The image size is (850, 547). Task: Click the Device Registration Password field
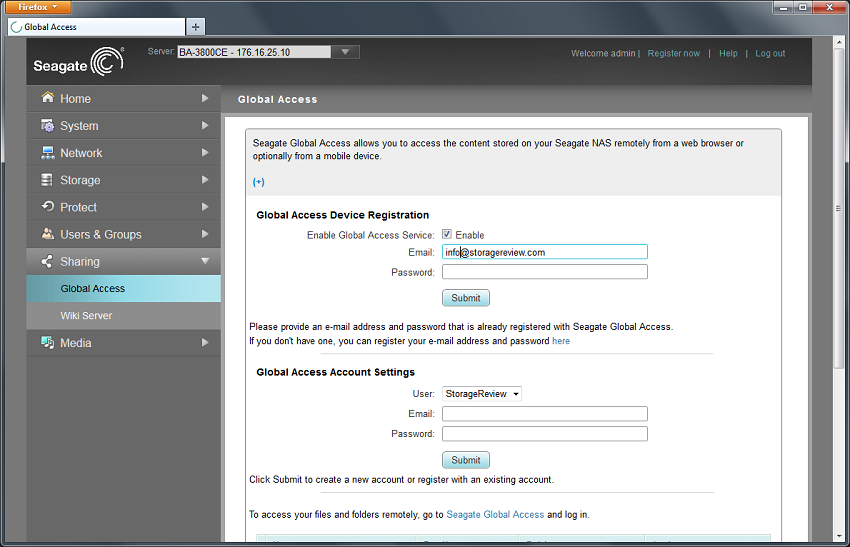point(545,272)
